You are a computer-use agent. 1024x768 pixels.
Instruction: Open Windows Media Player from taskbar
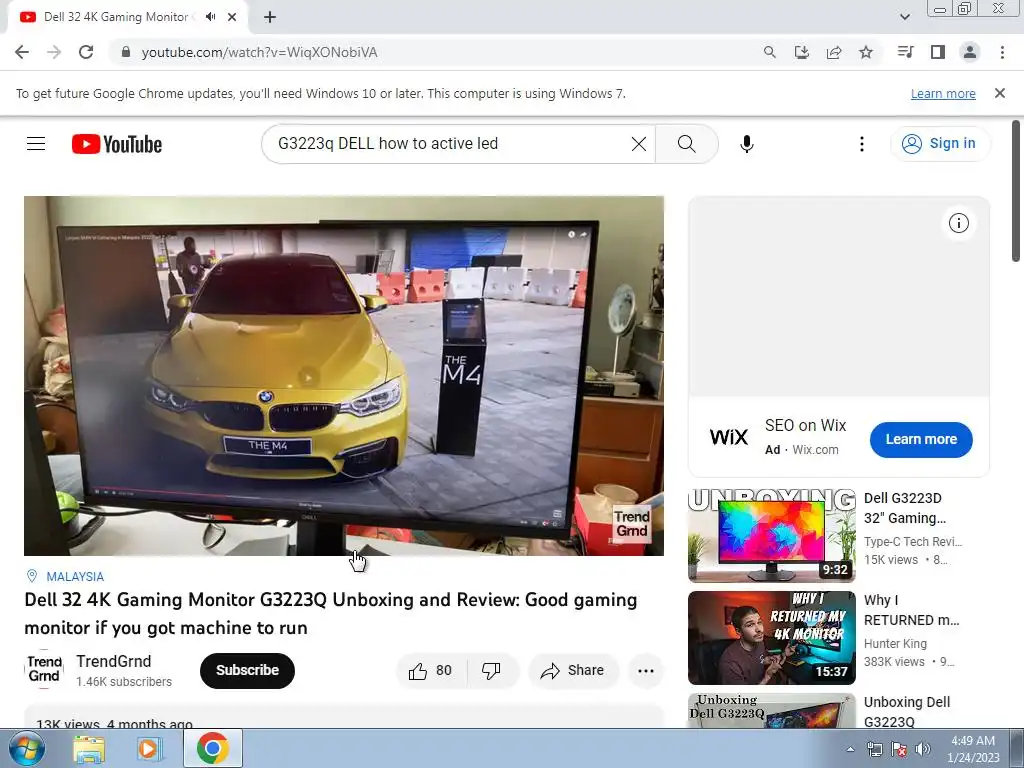click(149, 749)
